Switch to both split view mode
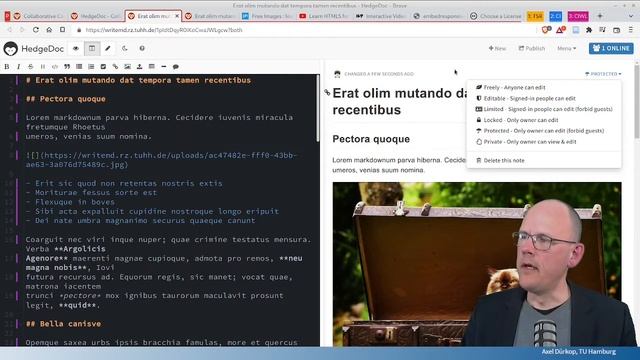Viewport: 640px width, 360px height. (92, 48)
